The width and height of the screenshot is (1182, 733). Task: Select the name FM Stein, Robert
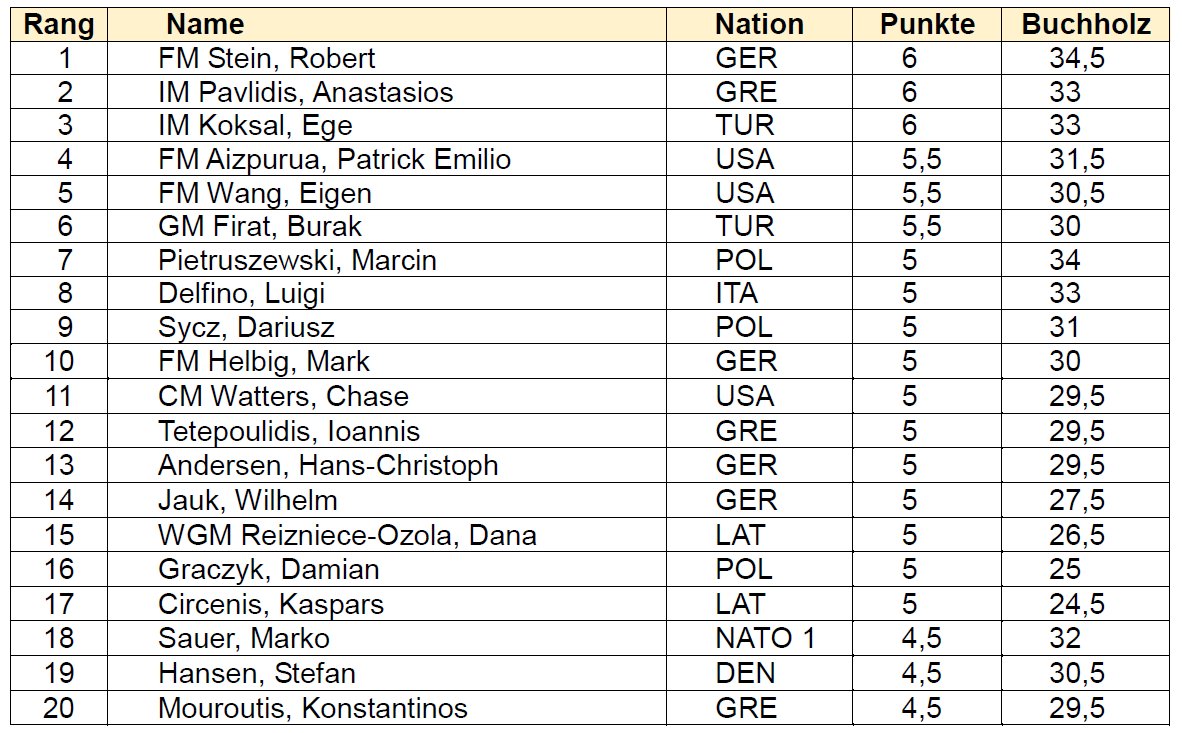(x=267, y=58)
